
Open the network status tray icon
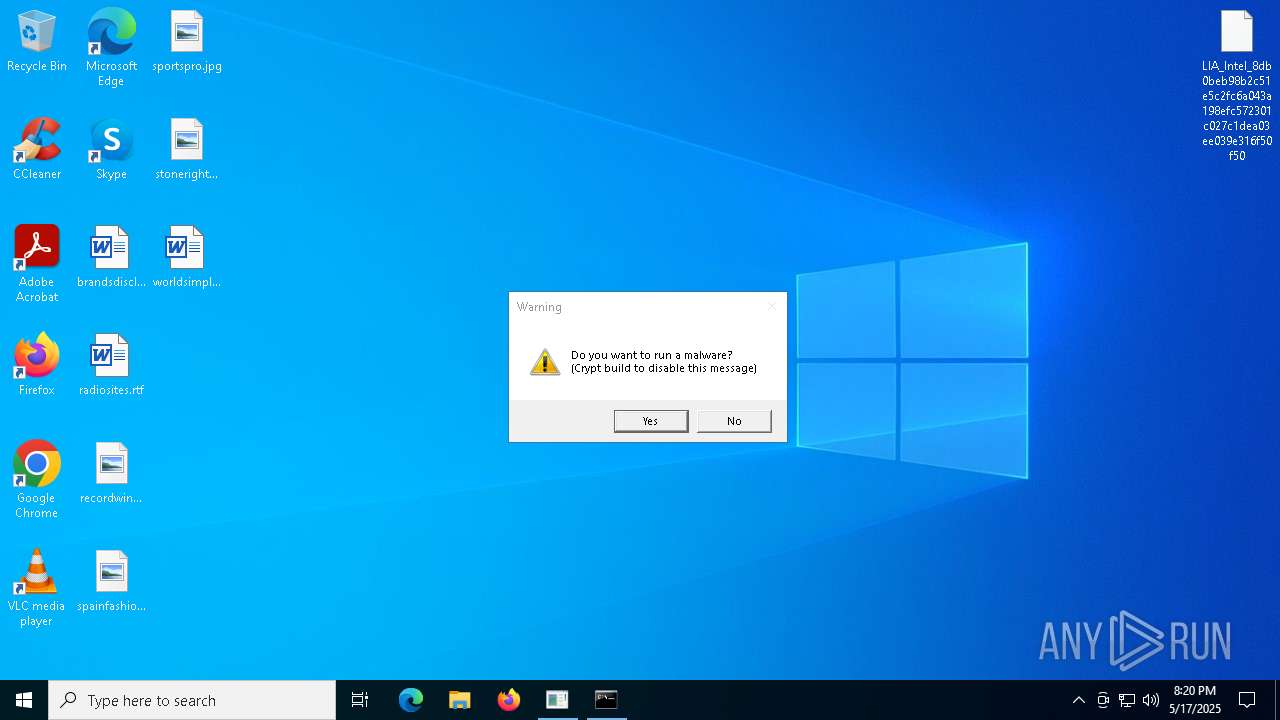(1127, 700)
